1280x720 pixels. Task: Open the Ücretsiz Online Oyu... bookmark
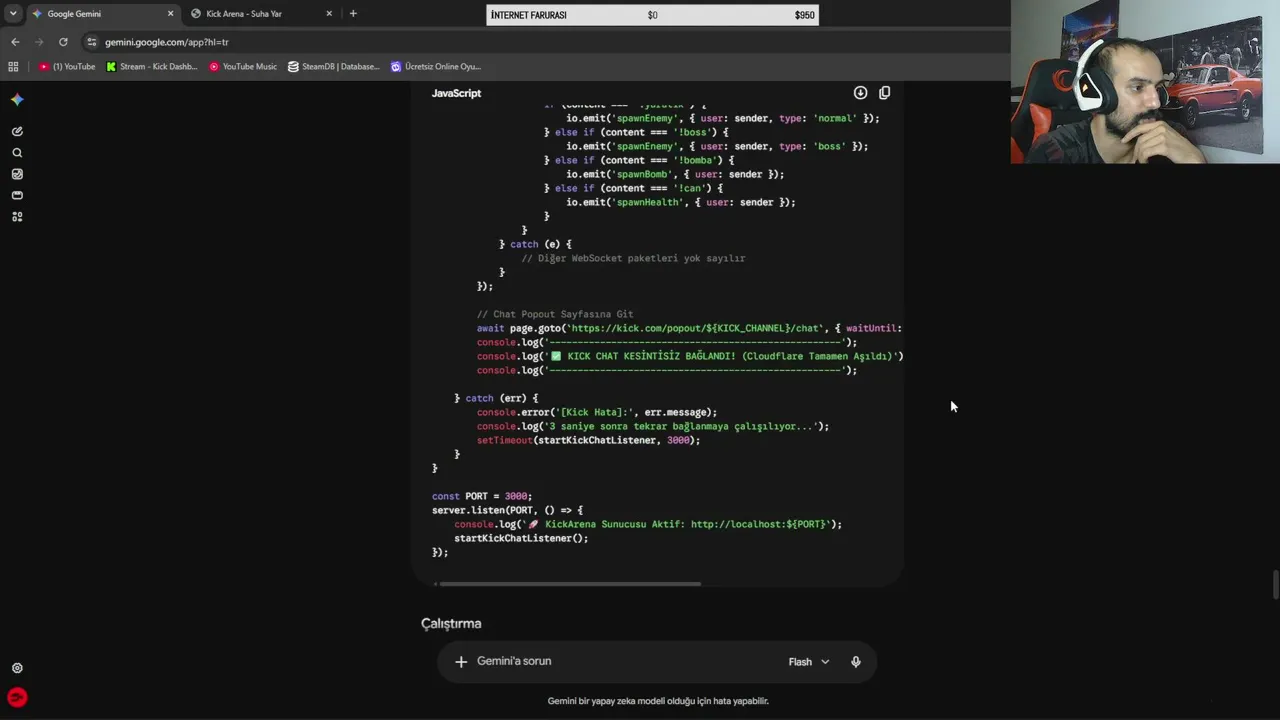pyautogui.click(x=436, y=67)
